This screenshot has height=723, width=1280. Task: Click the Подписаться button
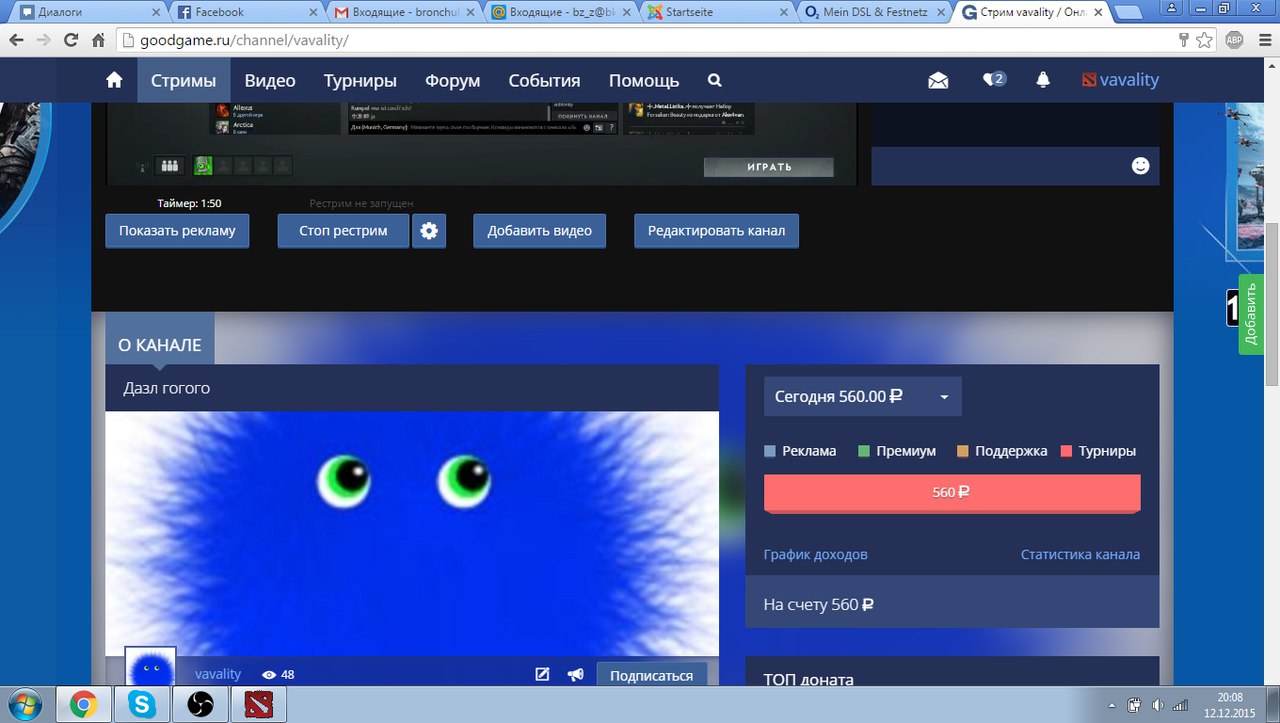(x=652, y=675)
